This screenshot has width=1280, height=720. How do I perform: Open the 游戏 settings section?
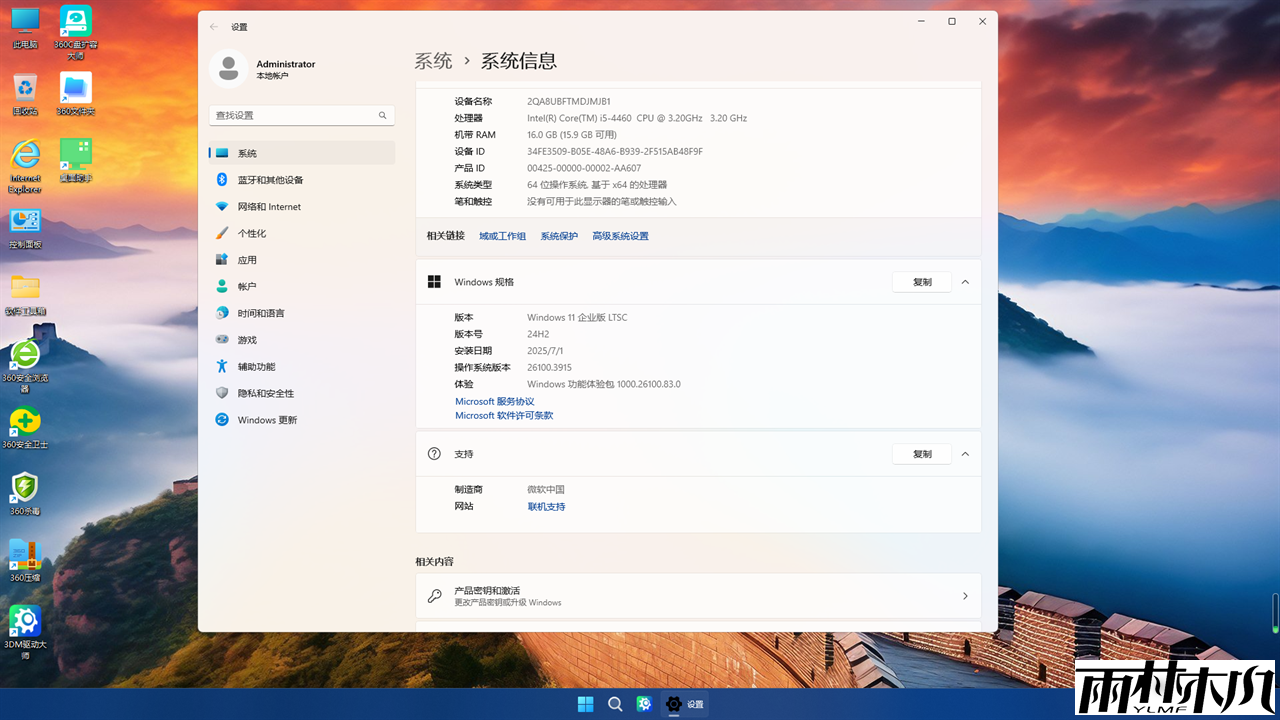(246, 339)
